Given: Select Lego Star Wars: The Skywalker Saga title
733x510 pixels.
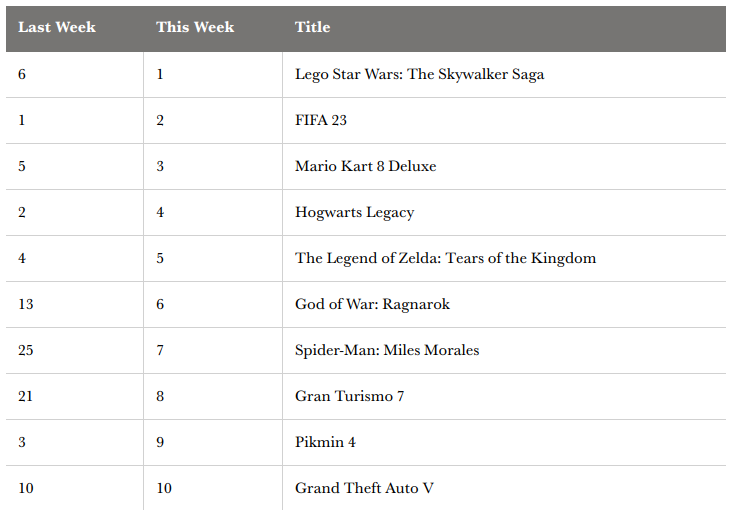Looking at the screenshot, I should pos(419,74).
